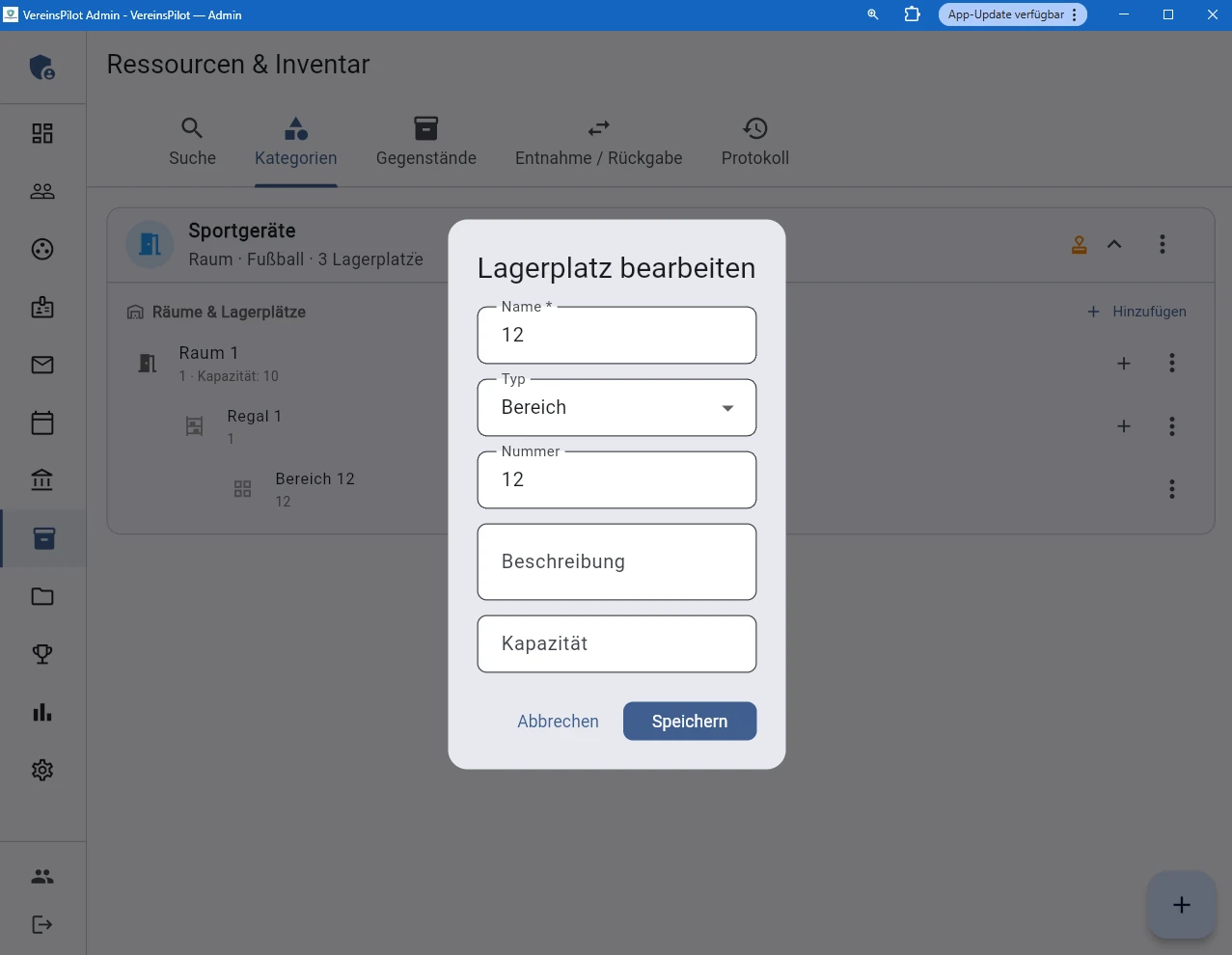
Task: Open the App-Update verfügbar menu
Action: pyautogui.click(x=1012, y=14)
